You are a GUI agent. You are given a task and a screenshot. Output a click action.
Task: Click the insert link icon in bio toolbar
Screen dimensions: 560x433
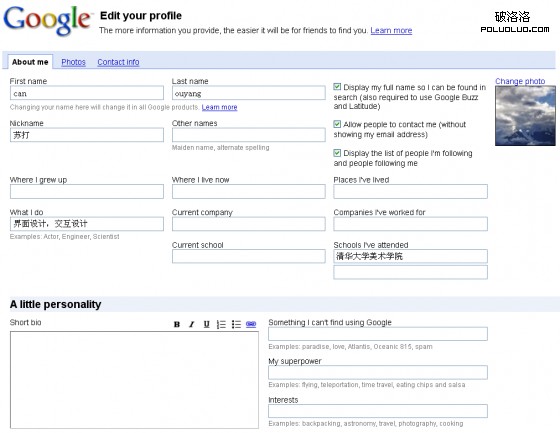click(x=251, y=324)
